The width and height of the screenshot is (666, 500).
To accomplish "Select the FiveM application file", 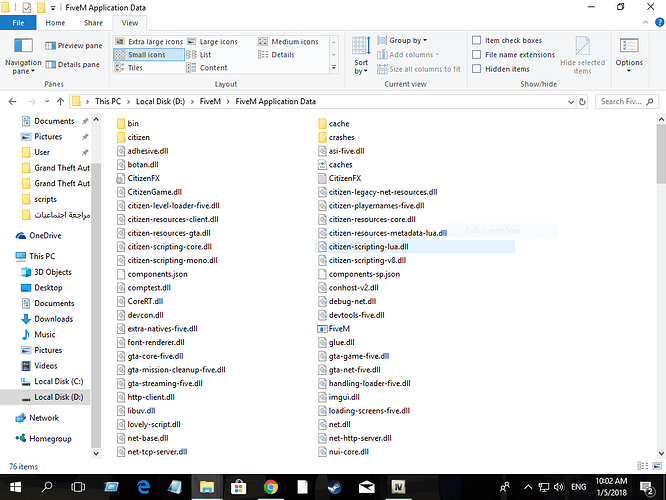I will pos(333,329).
